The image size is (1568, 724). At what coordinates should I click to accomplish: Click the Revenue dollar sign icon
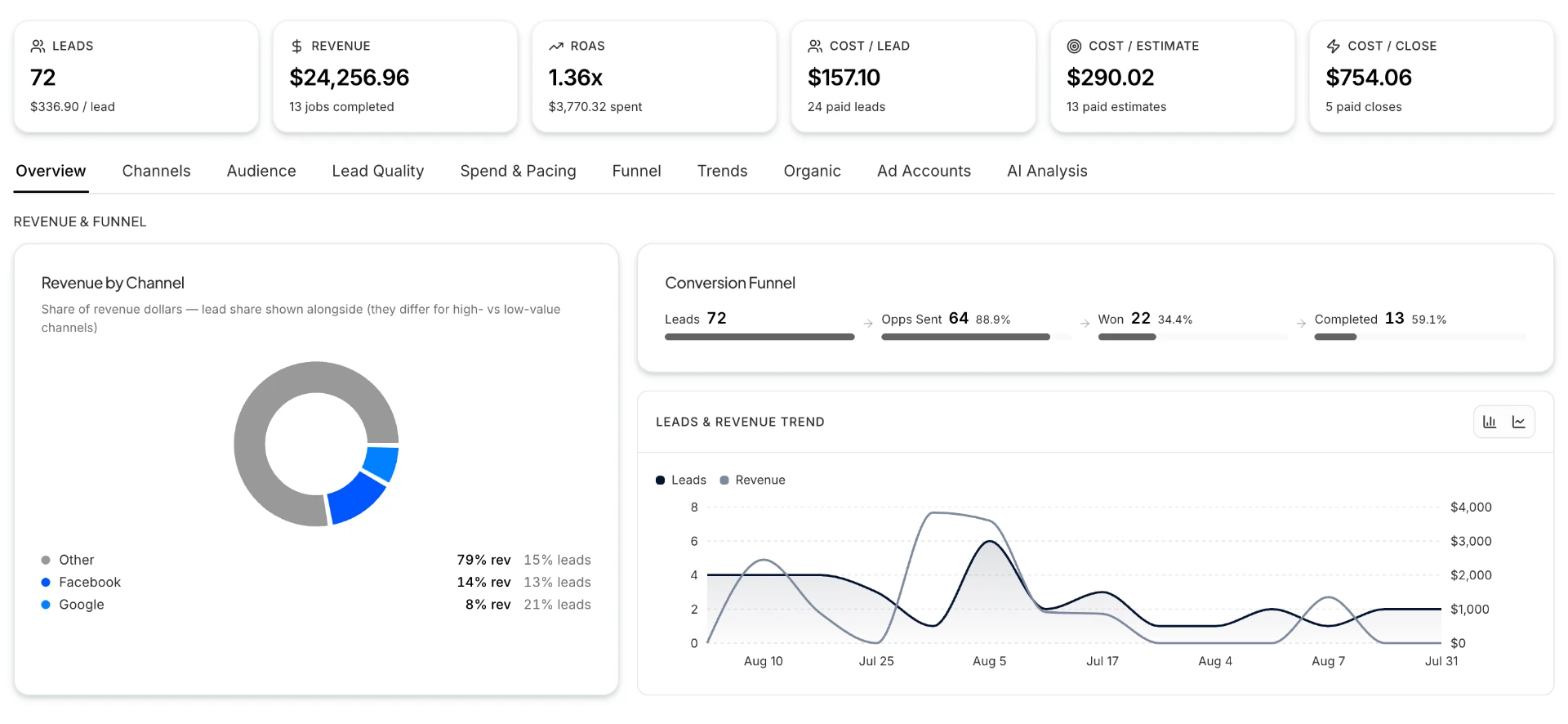point(296,46)
